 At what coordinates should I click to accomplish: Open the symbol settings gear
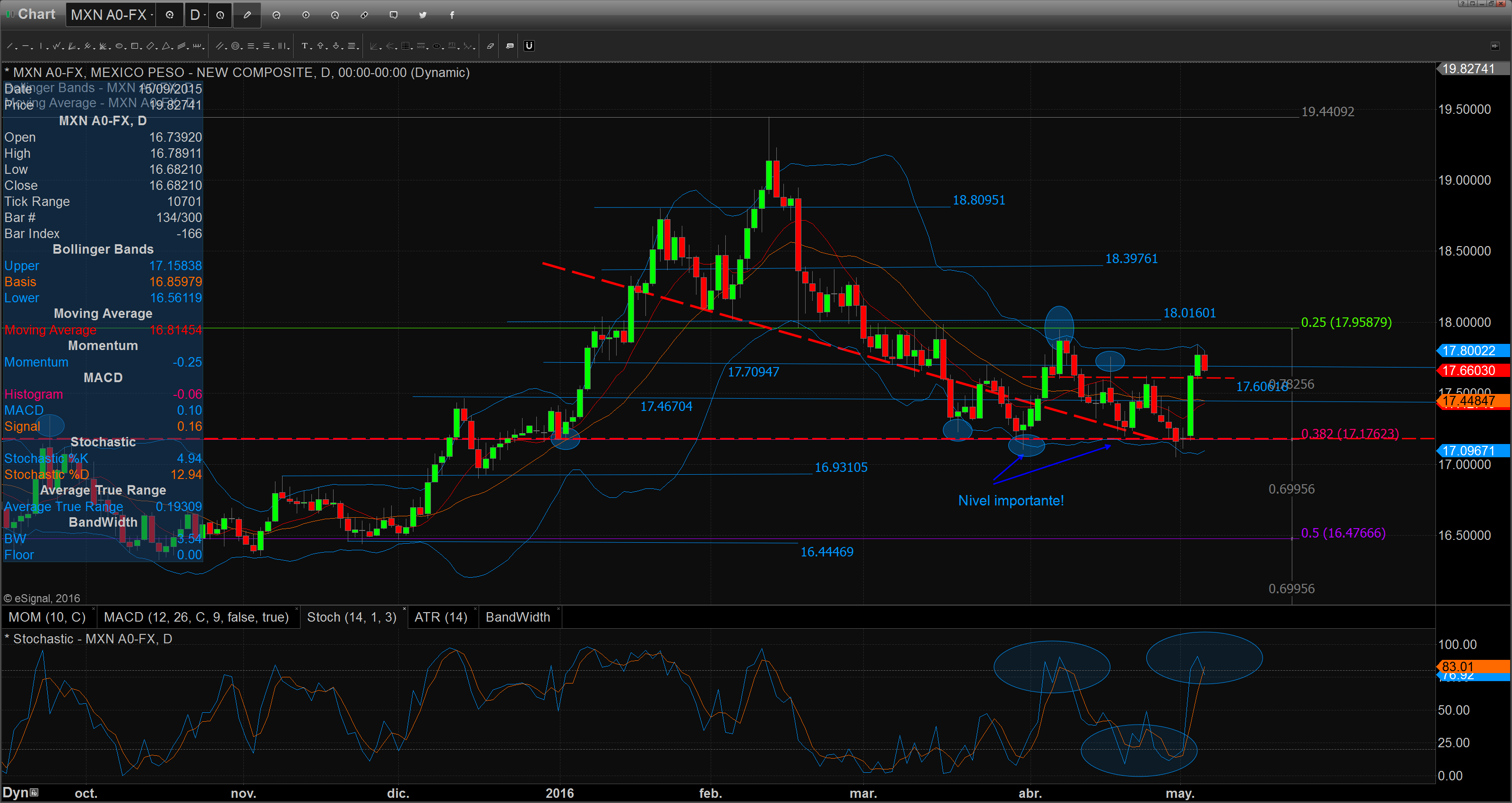(170, 15)
